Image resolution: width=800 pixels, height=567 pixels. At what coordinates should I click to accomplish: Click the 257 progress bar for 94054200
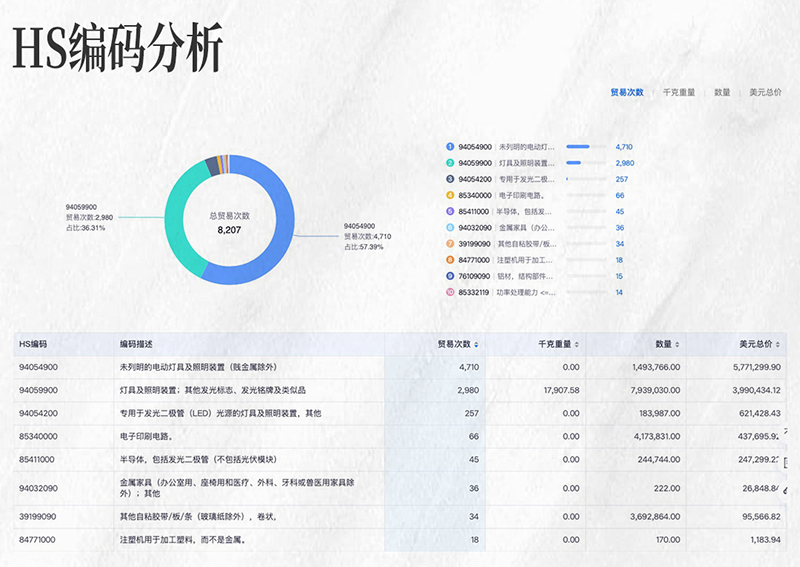point(587,179)
